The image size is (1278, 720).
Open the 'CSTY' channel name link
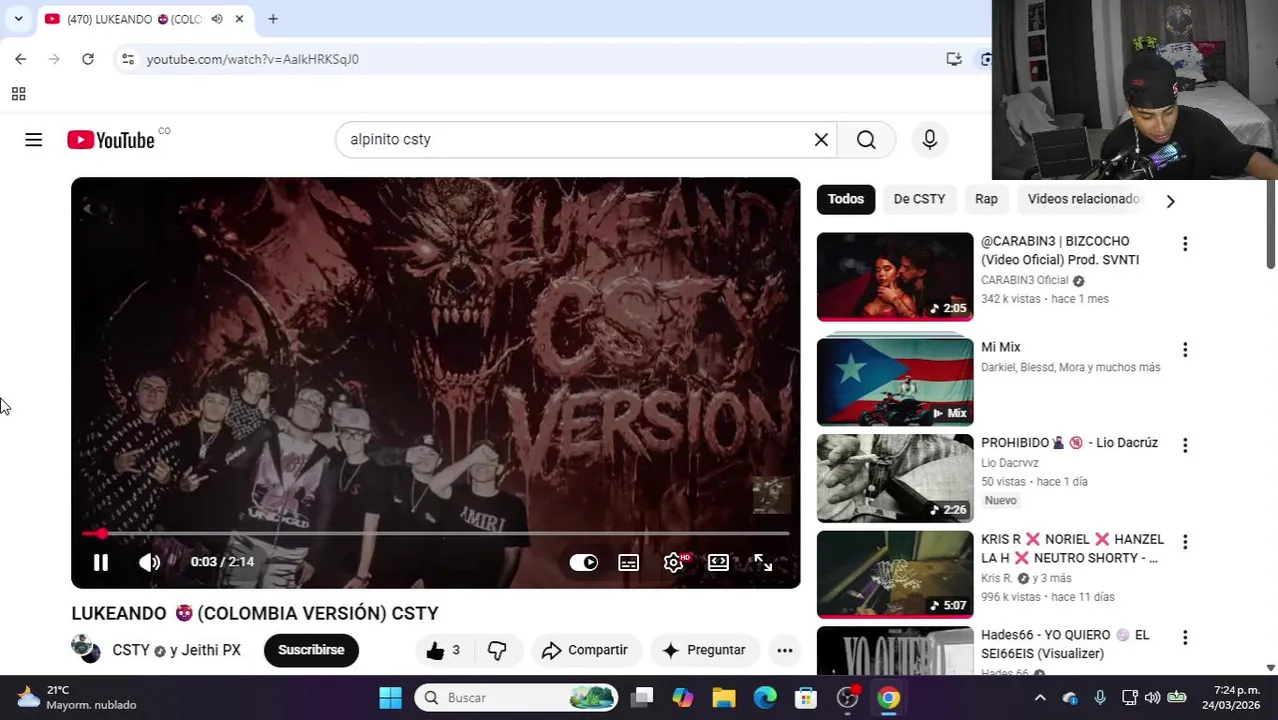(x=131, y=650)
